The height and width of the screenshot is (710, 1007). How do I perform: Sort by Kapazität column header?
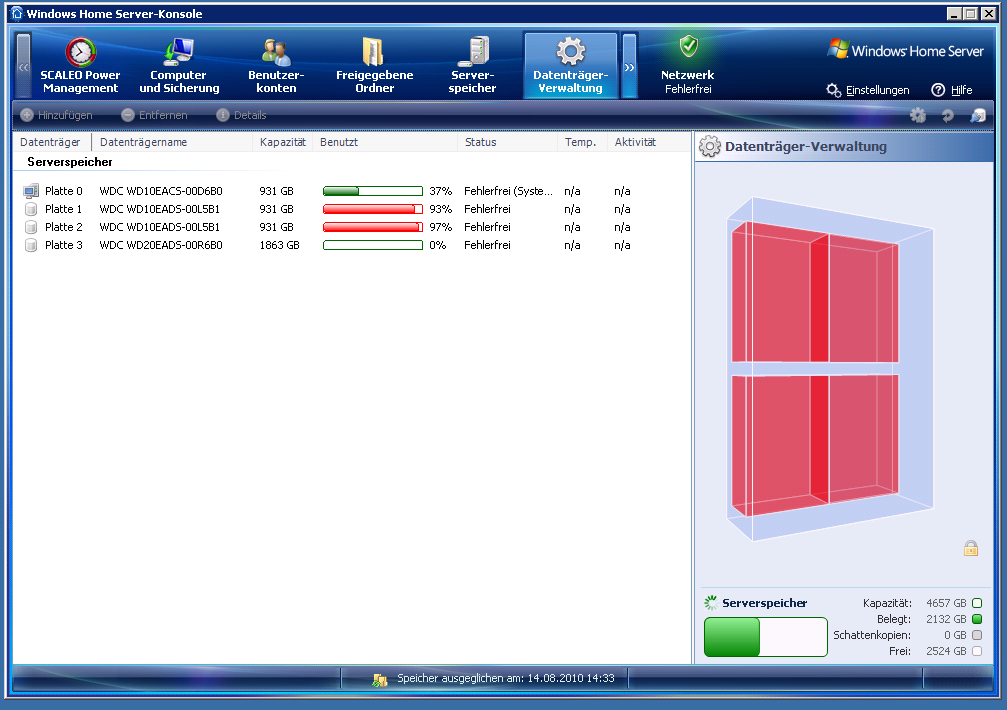click(x=283, y=142)
